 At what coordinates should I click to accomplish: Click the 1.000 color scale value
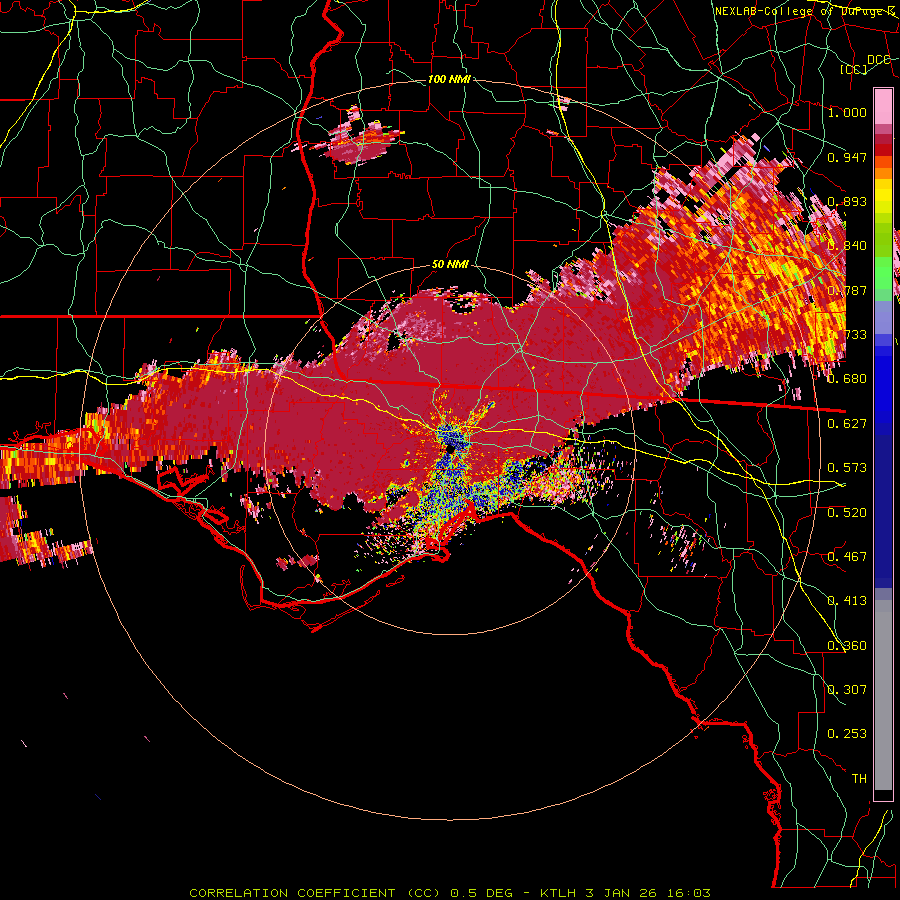click(x=847, y=112)
